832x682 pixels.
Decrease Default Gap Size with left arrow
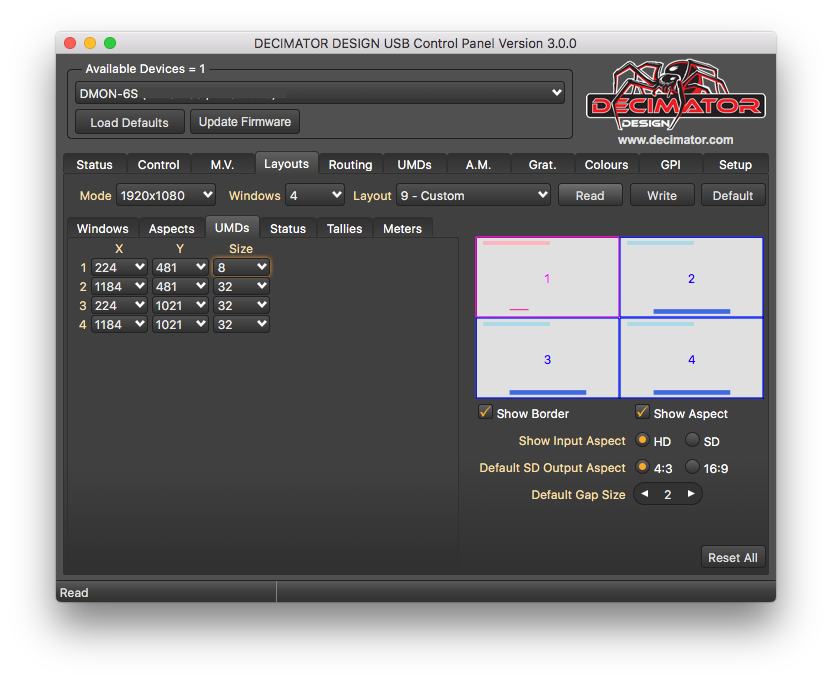pos(645,494)
